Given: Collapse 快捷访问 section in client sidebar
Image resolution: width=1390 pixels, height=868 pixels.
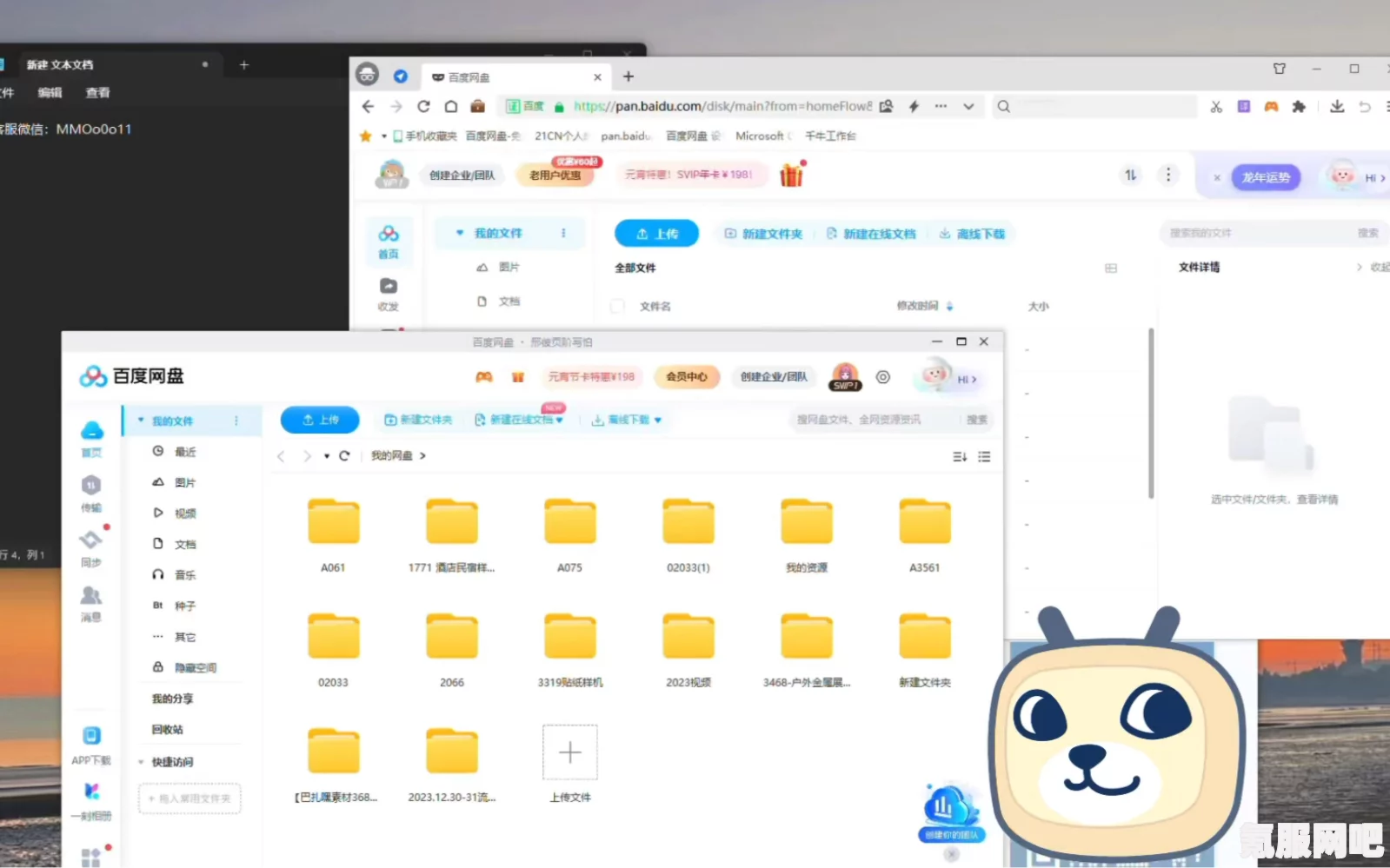Looking at the screenshot, I should [x=141, y=762].
